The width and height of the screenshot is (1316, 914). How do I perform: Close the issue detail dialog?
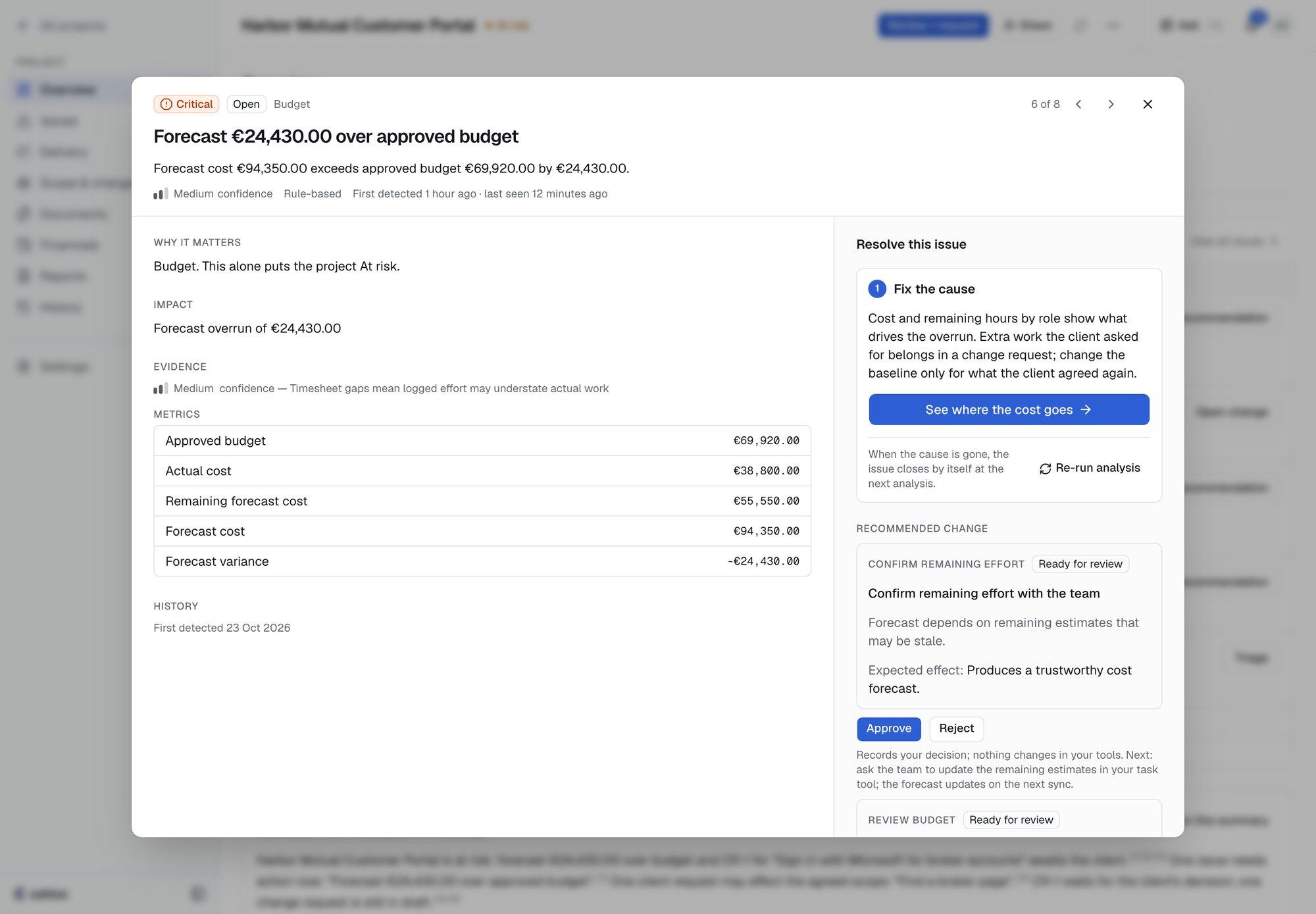click(x=1148, y=104)
